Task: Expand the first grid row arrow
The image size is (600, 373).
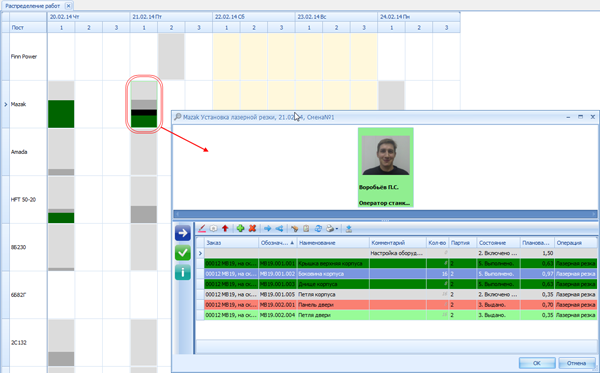Action: click(x=200, y=253)
